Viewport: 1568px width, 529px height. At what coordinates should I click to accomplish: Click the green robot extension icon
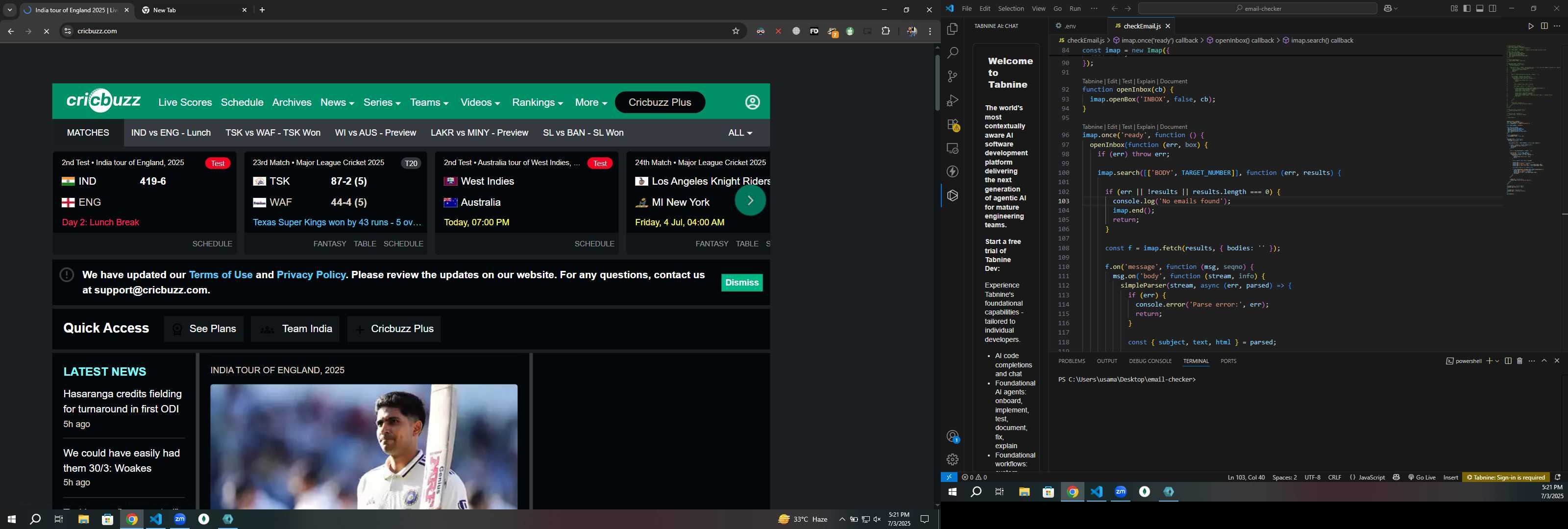[x=850, y=31]
